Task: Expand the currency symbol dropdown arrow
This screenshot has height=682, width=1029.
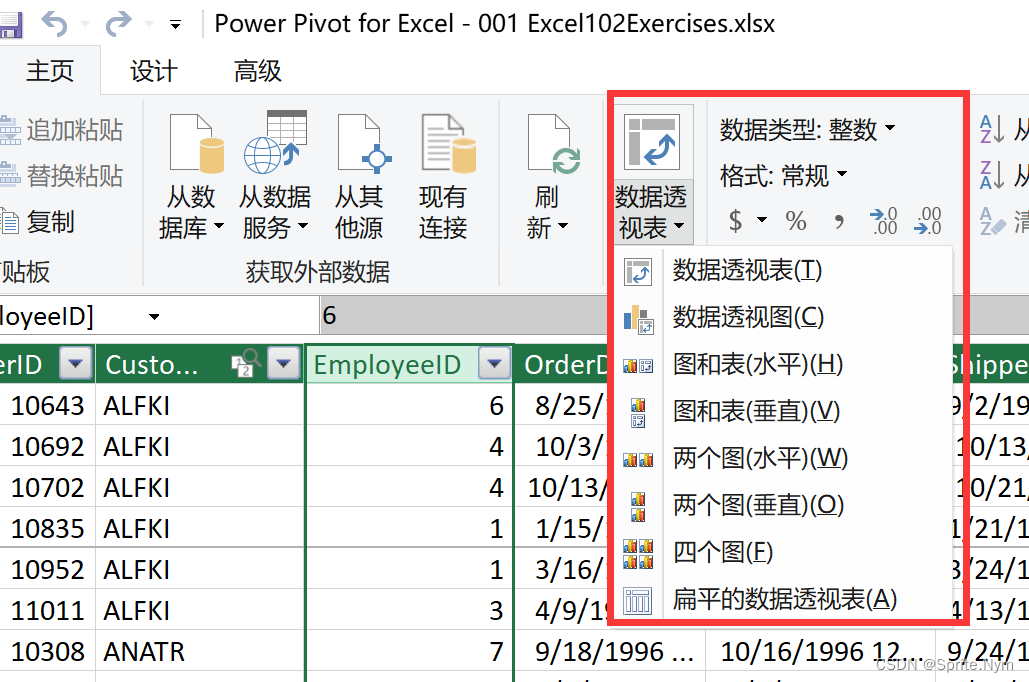Action: [x=762, y=219]
